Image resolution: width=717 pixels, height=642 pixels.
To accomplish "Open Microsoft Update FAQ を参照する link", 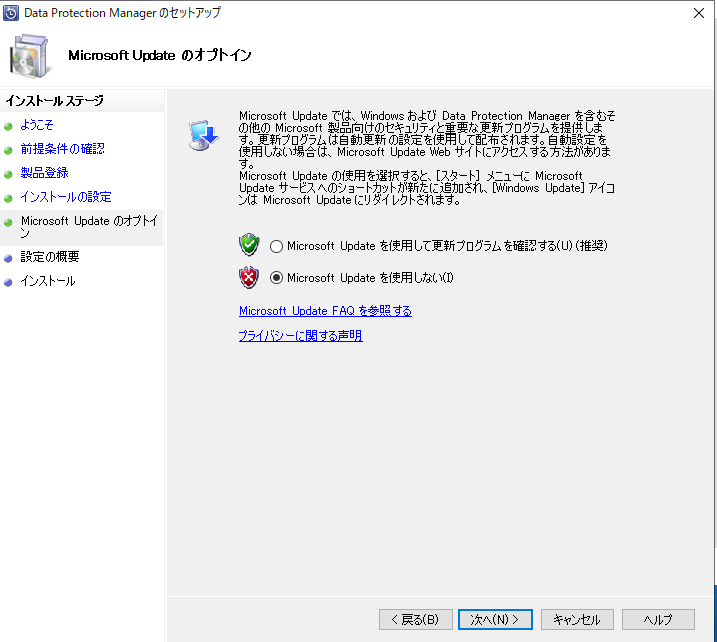I will (325, 311).
